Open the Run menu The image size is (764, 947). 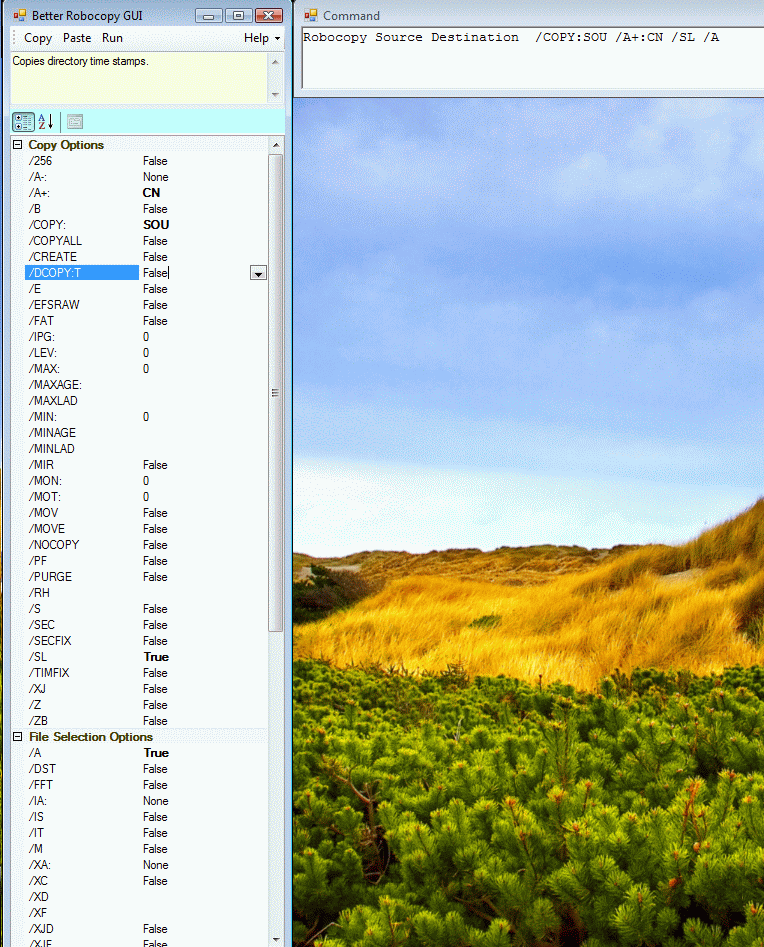pos(112,38)
